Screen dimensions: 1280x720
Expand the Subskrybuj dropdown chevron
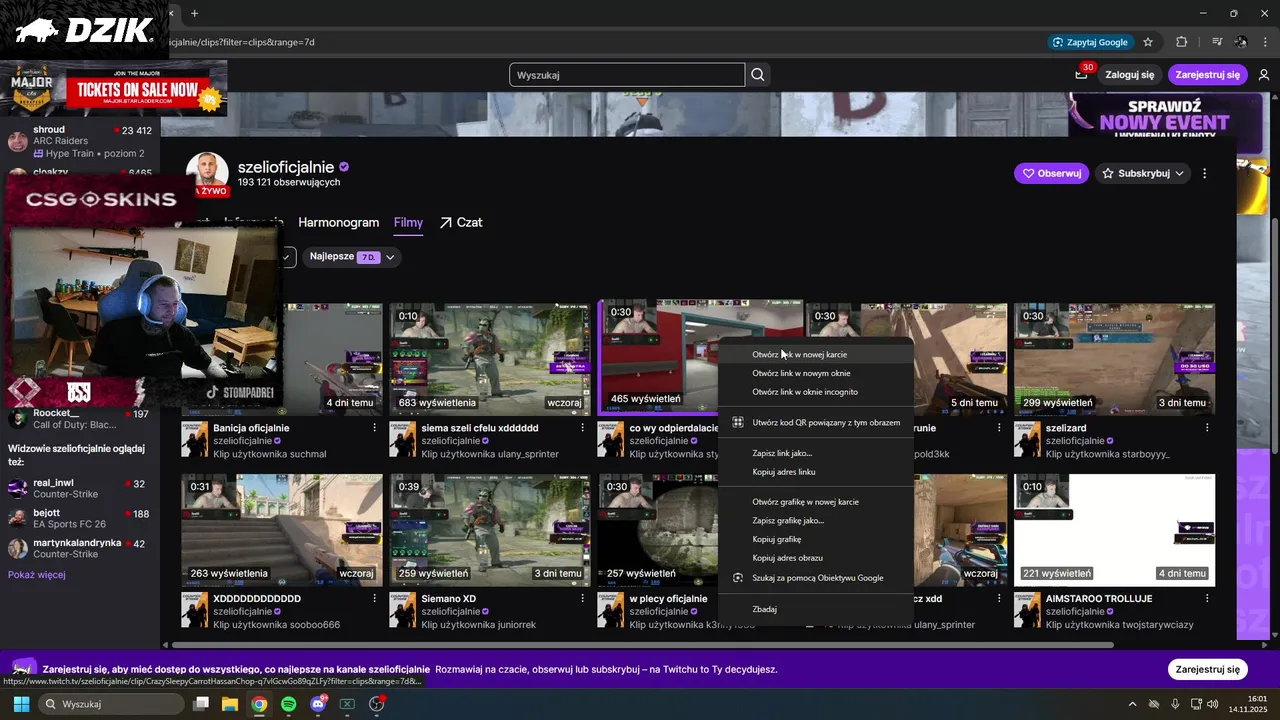pos(1180,173)
